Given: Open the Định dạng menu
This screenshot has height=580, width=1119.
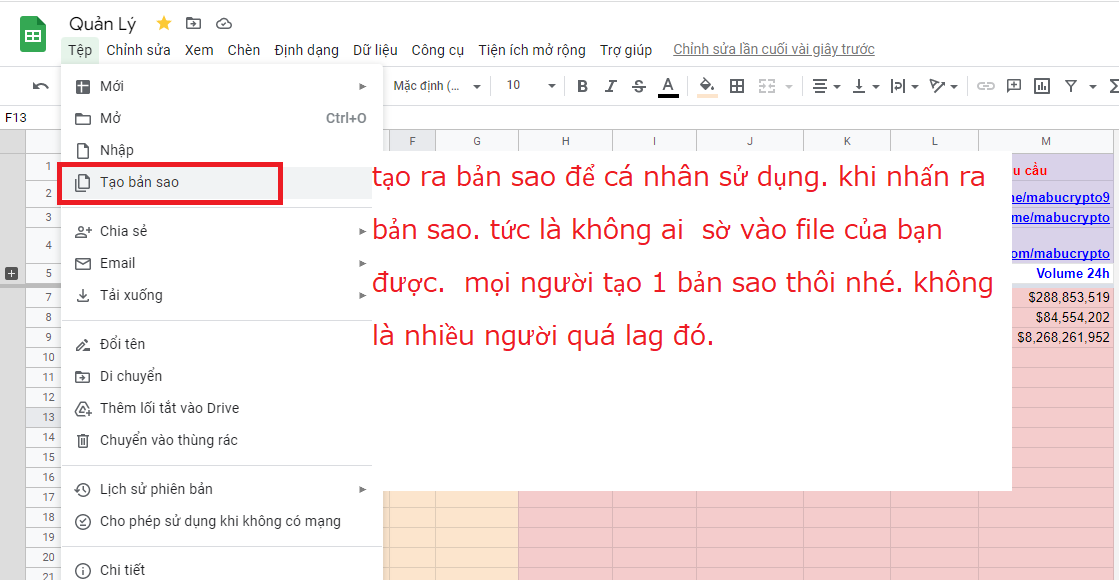Looking at the screenshot, I should coord(306,50).
